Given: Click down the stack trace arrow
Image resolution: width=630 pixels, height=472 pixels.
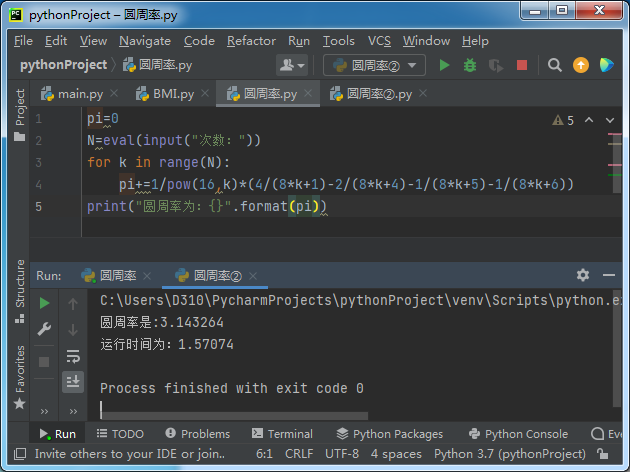Looking at the screenshot, I should tap(73, 330).
